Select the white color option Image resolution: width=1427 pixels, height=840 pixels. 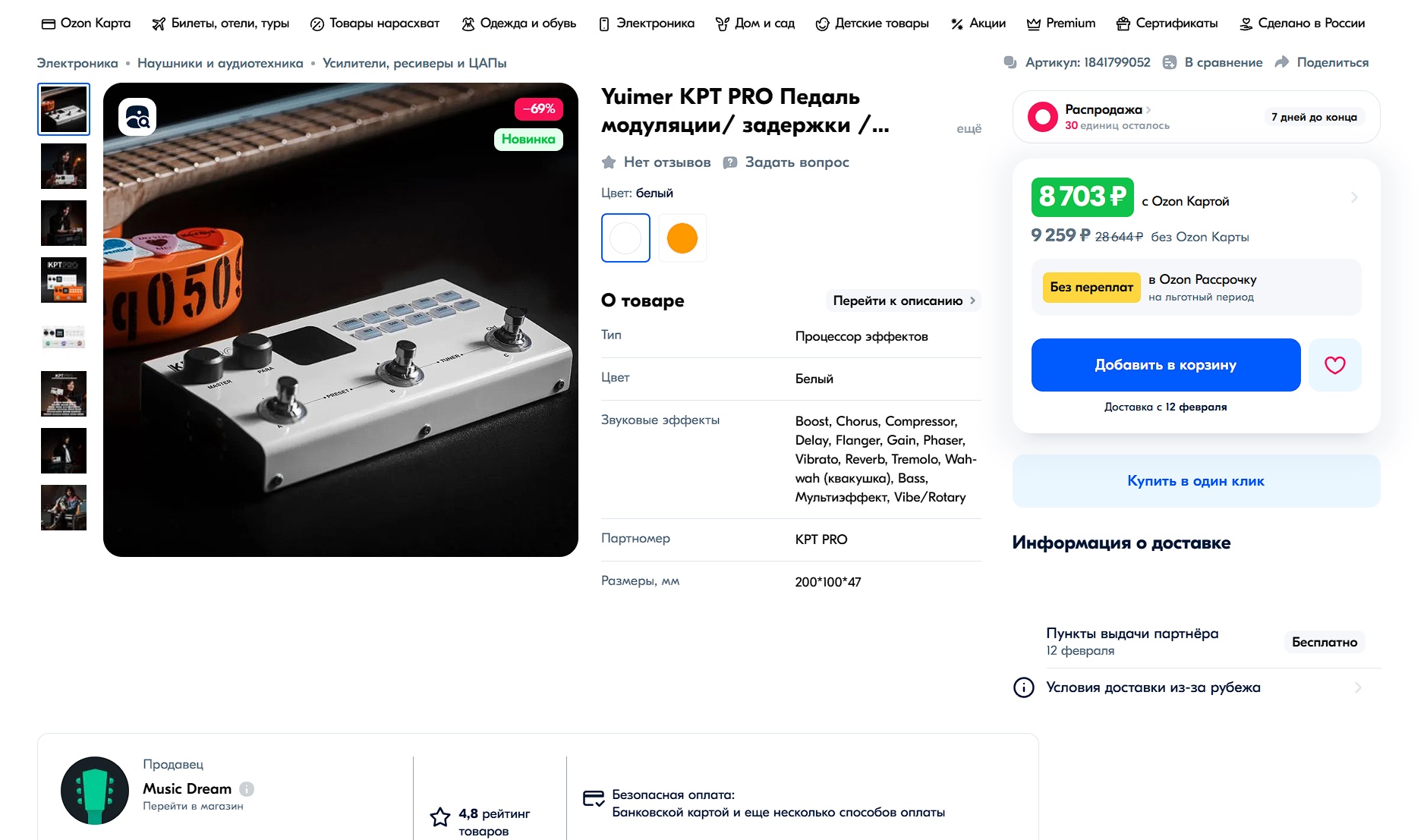[x=625, y=238]
